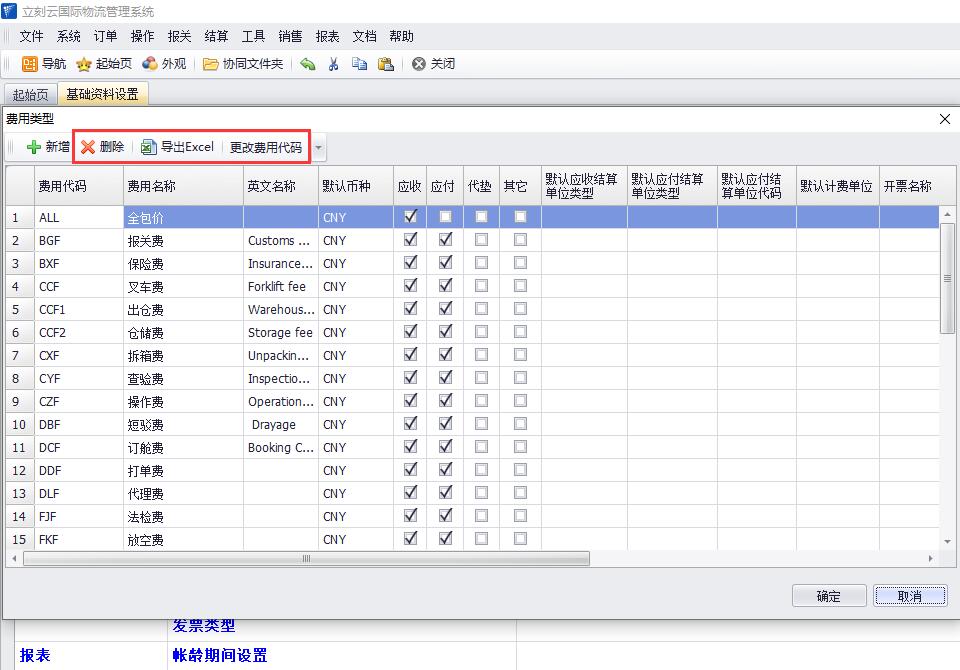Open the 结算 menu
Image resolution: width=960 pixels, height=670 pixels.
pyautogui.click(x=216, y=36)
